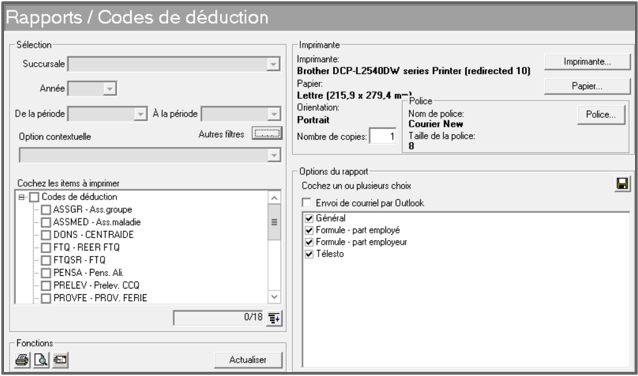Check the ASSGR - Ass.groupe item
The image size is (638, 376).
(46, 210)
